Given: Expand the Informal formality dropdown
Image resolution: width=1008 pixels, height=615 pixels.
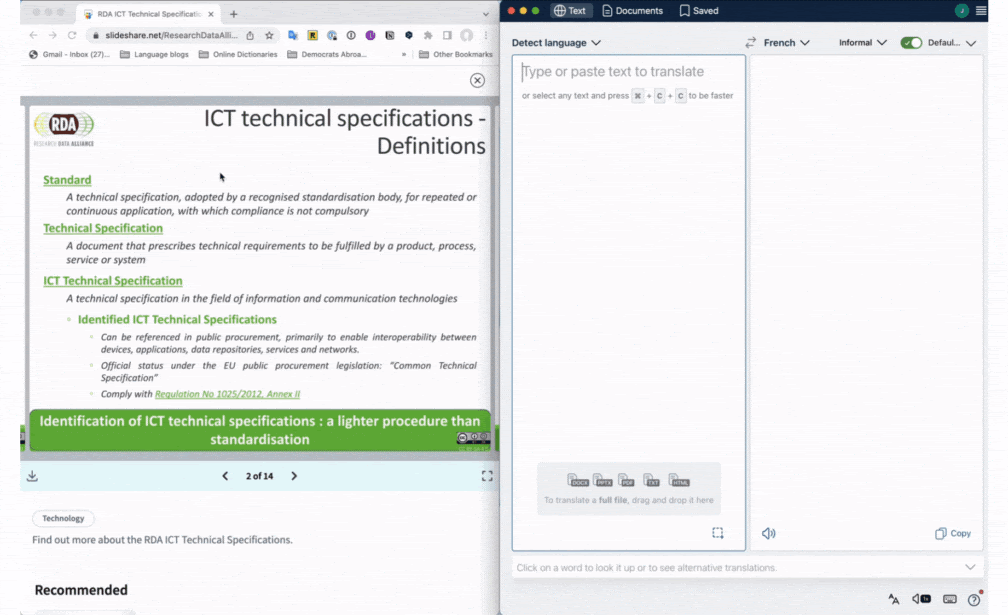Looking at the screenshot, I should [862, 43].
